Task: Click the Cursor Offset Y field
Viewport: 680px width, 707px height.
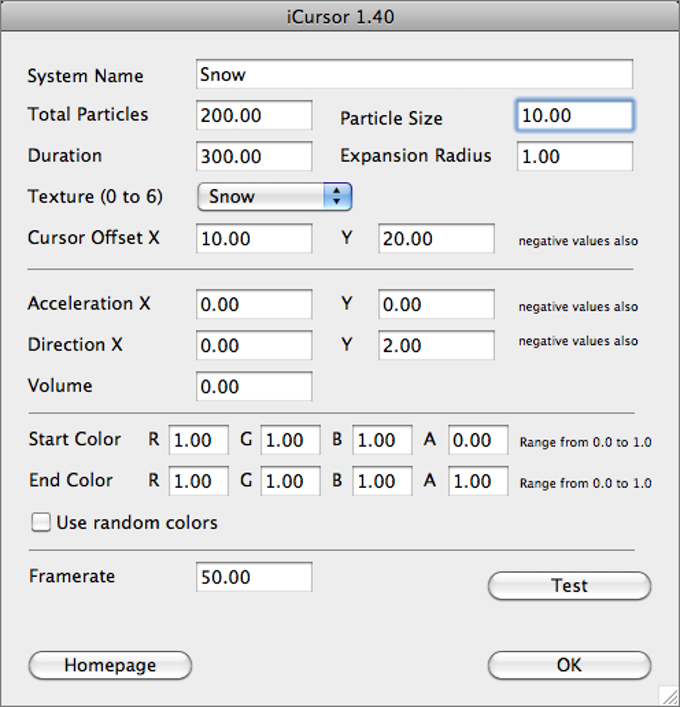Action: pyautogui.click(x=436, y=239)
